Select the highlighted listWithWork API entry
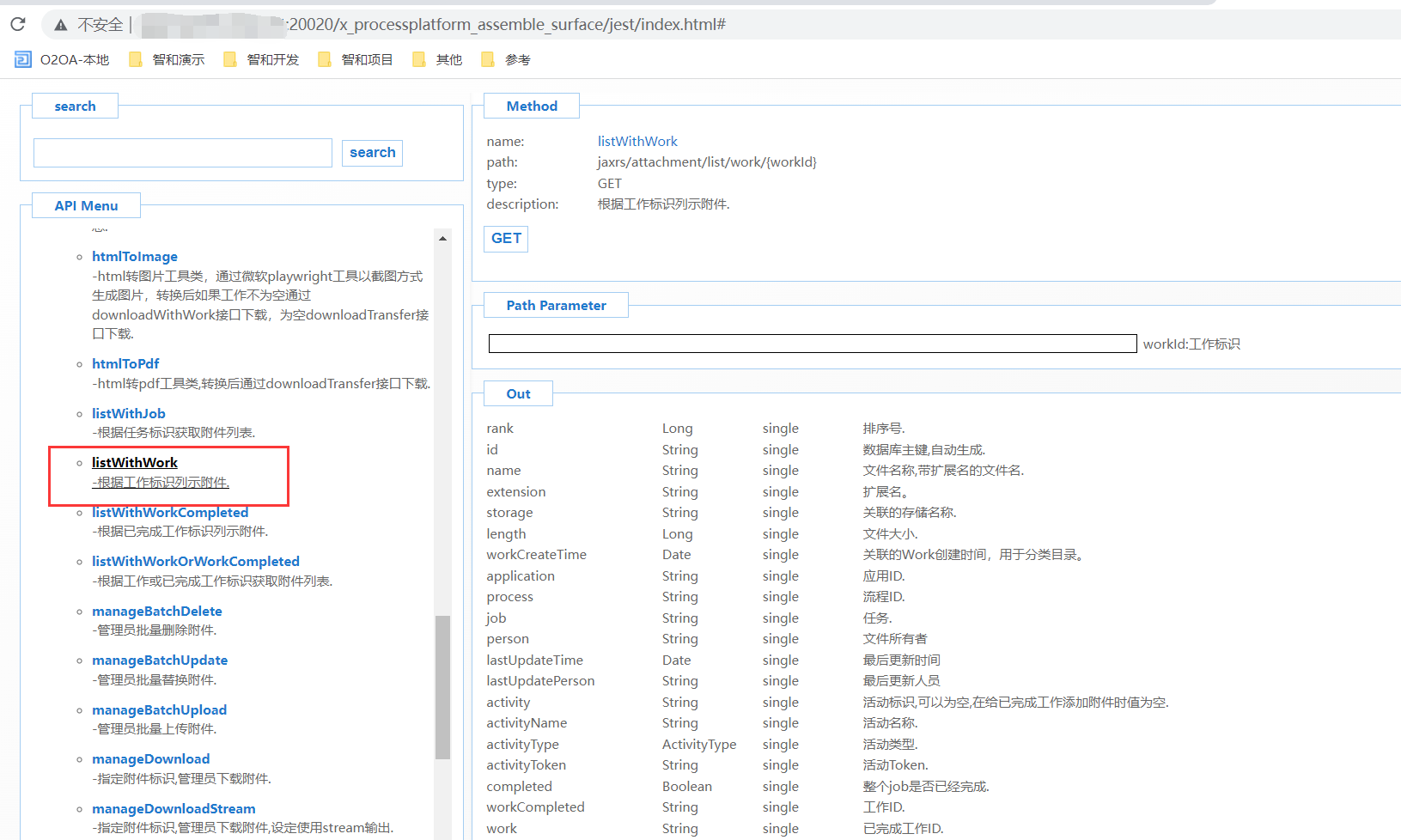The image size is (1401, 840). point(134,462)
